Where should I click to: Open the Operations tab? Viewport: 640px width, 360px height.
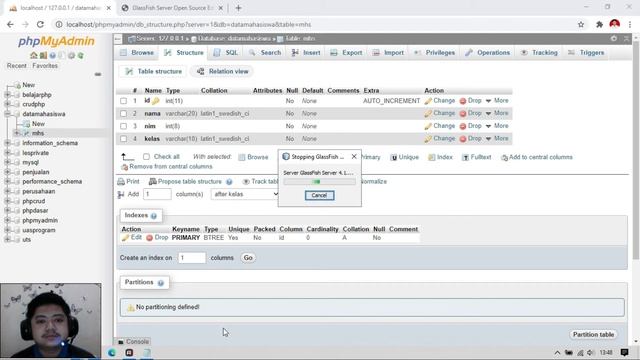click(x=487, y=53)
